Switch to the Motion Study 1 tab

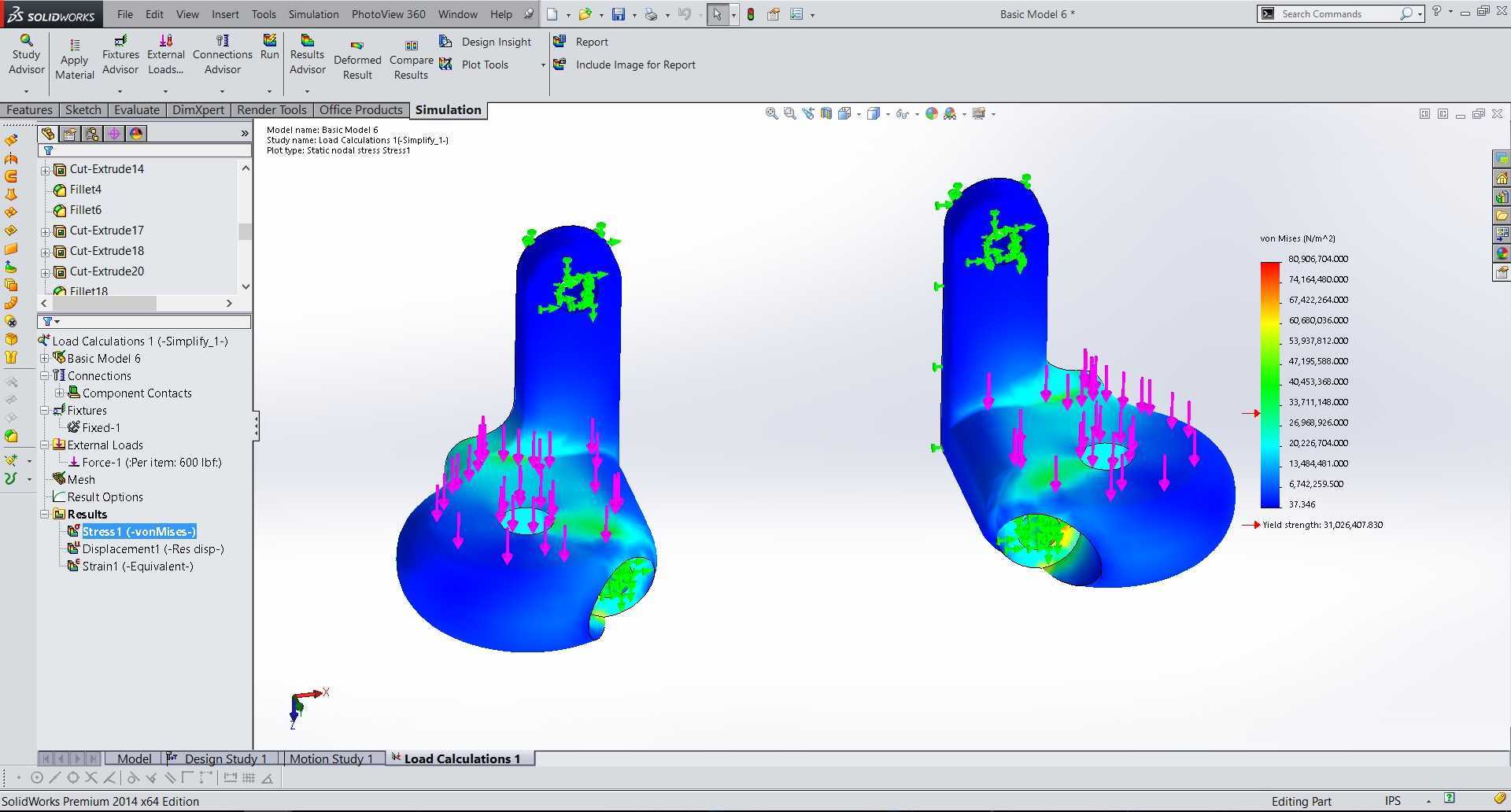click(x=331, y=758)
